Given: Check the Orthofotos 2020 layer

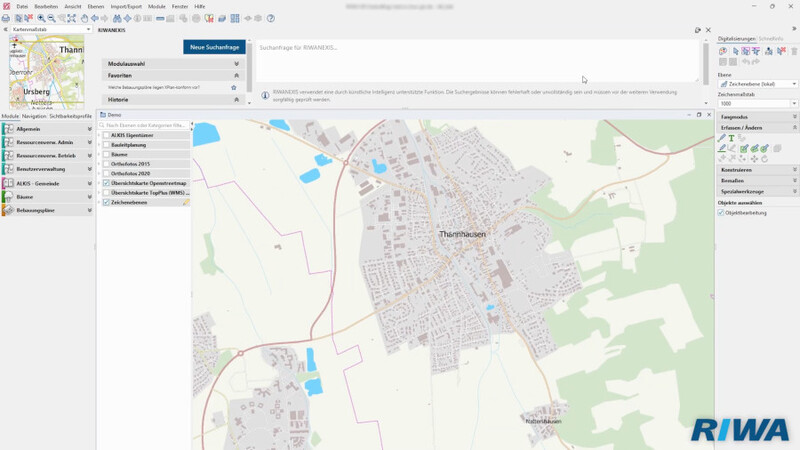Looking at the screenshot, I should tap(106, 174).
